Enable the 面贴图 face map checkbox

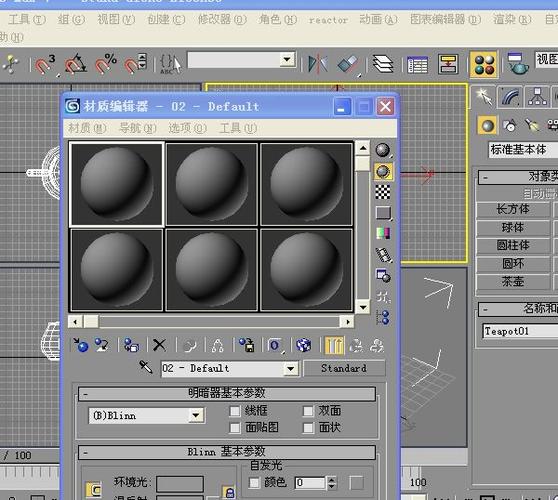pyautogui.click(x=235, y=427)
